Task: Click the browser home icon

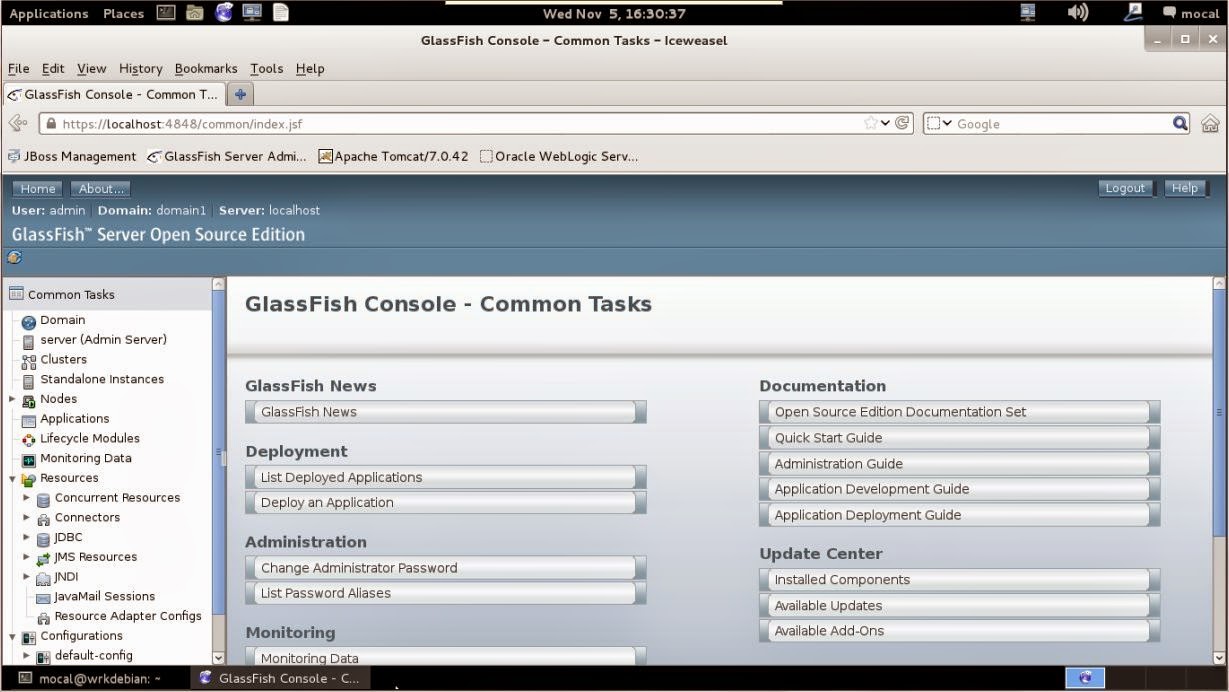Action: pos(1210,124)
